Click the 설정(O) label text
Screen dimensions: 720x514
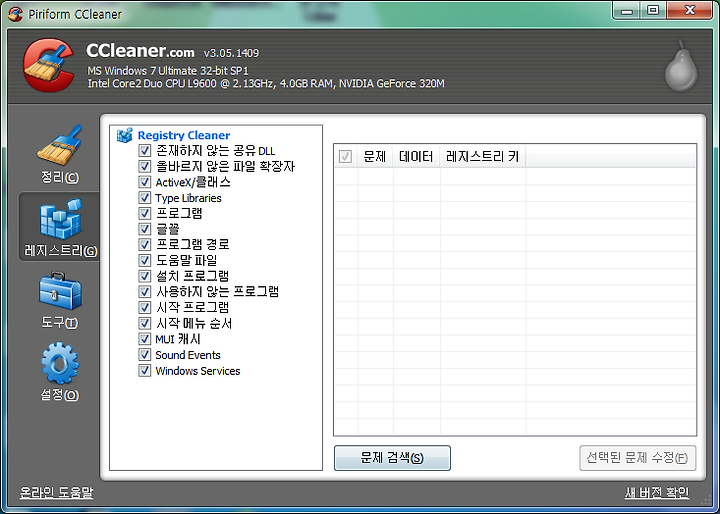60,395
